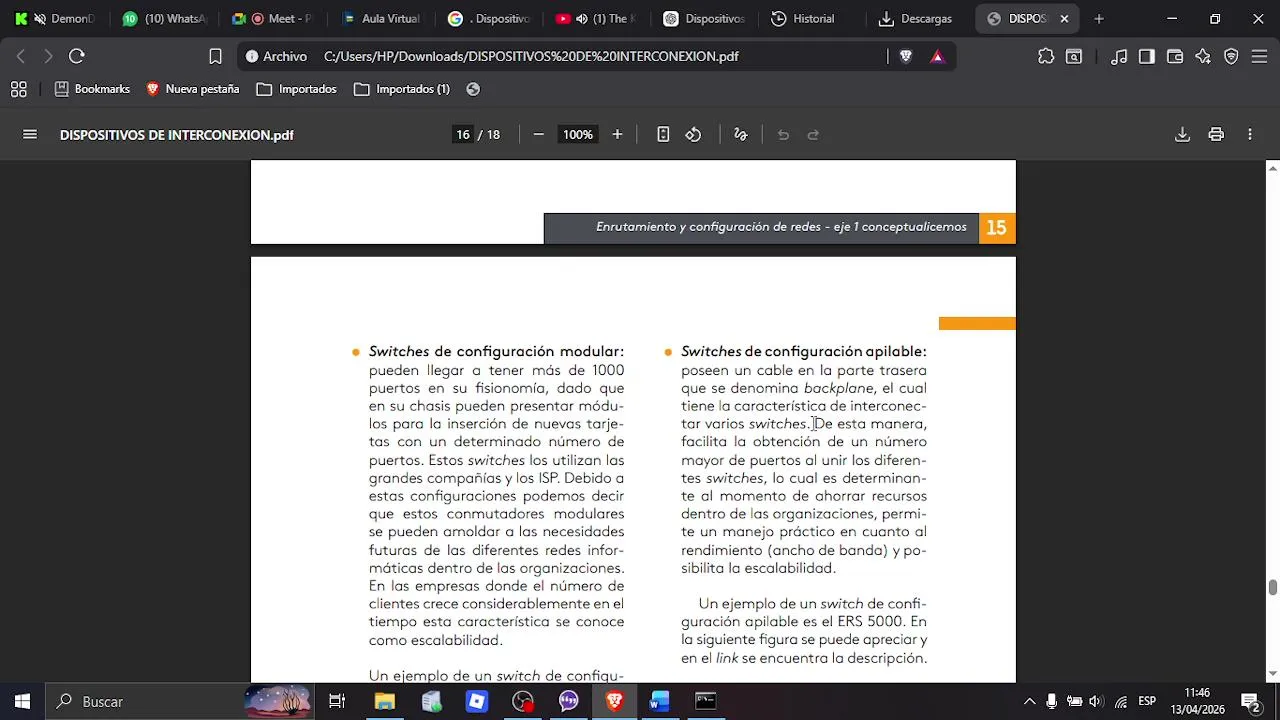
Task: Open the Windows Start menu
Action: click(x=22, y=701)
